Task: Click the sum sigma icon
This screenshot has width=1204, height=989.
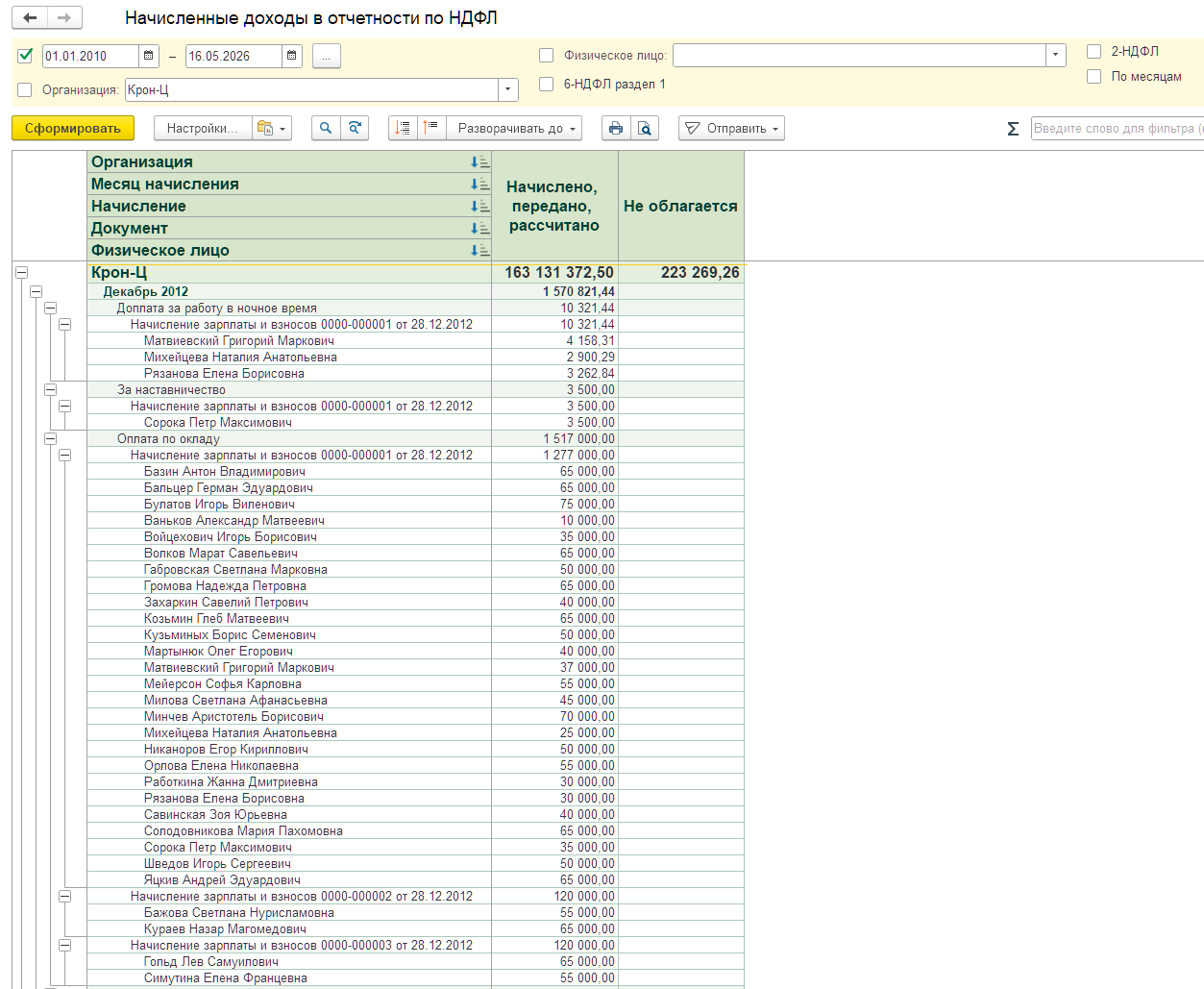Action: (1013, 129)
